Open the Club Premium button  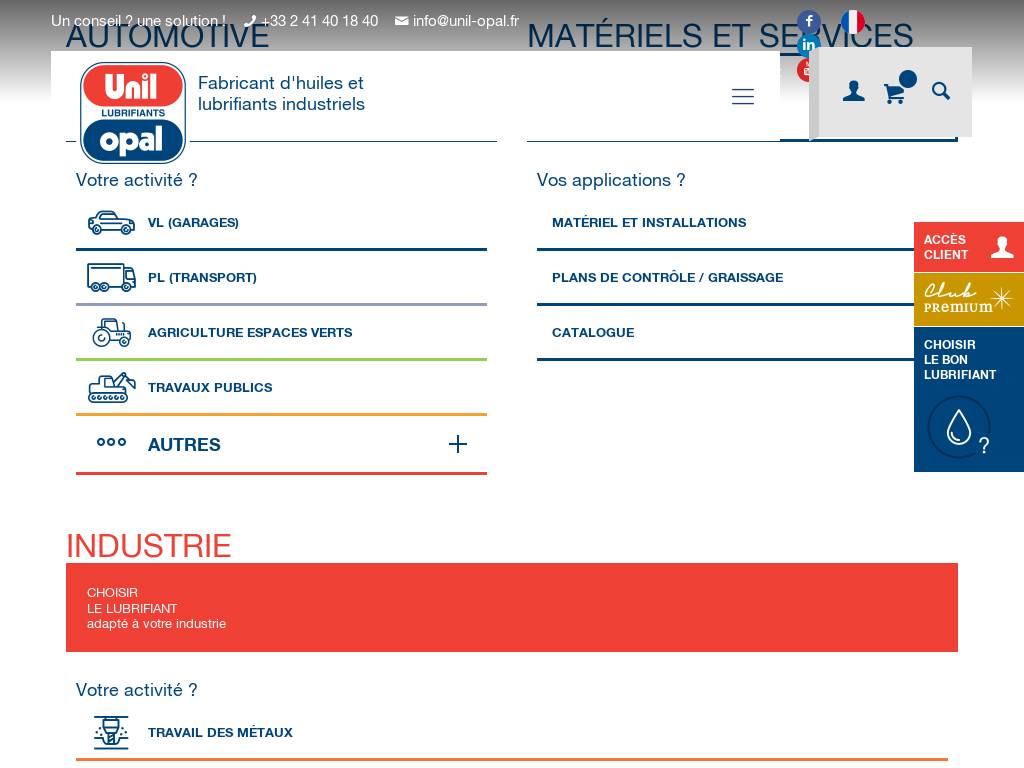pyautogui.click(x=968, y=299)
